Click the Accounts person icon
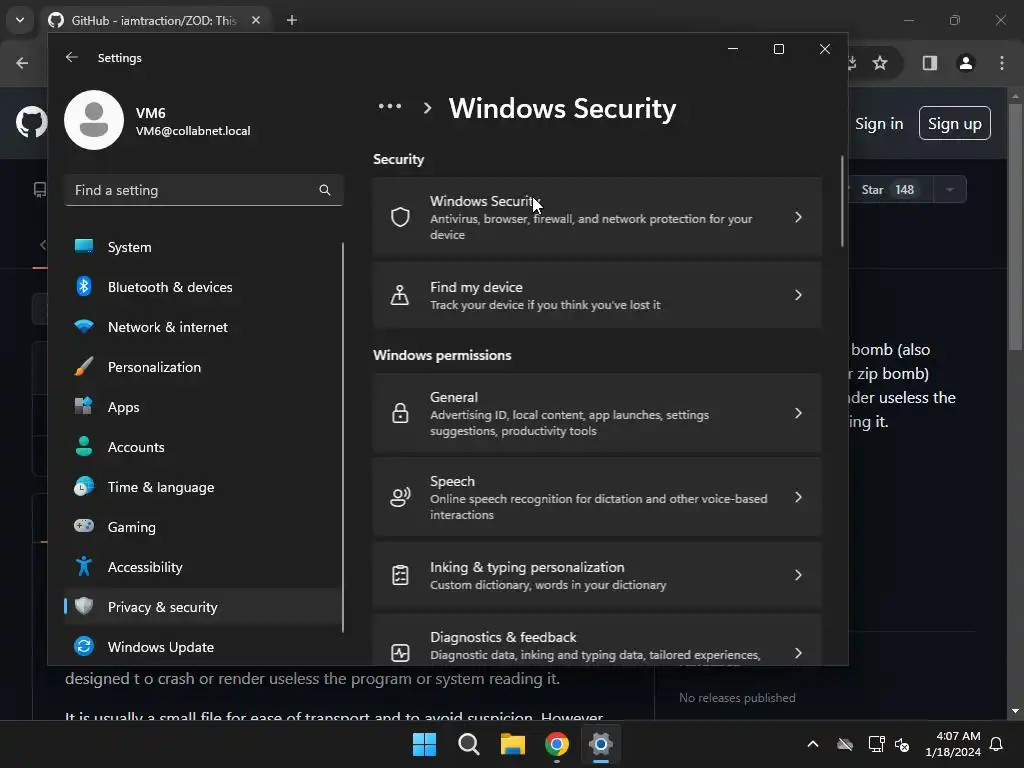1024x768 pixels. (x=84, y=446)
